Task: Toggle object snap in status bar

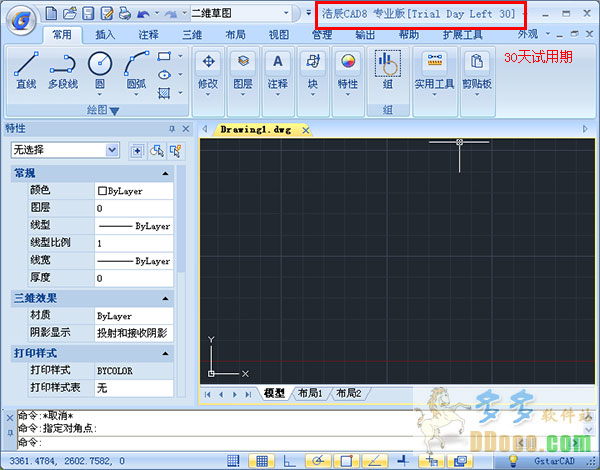Action: click(346, 461)
